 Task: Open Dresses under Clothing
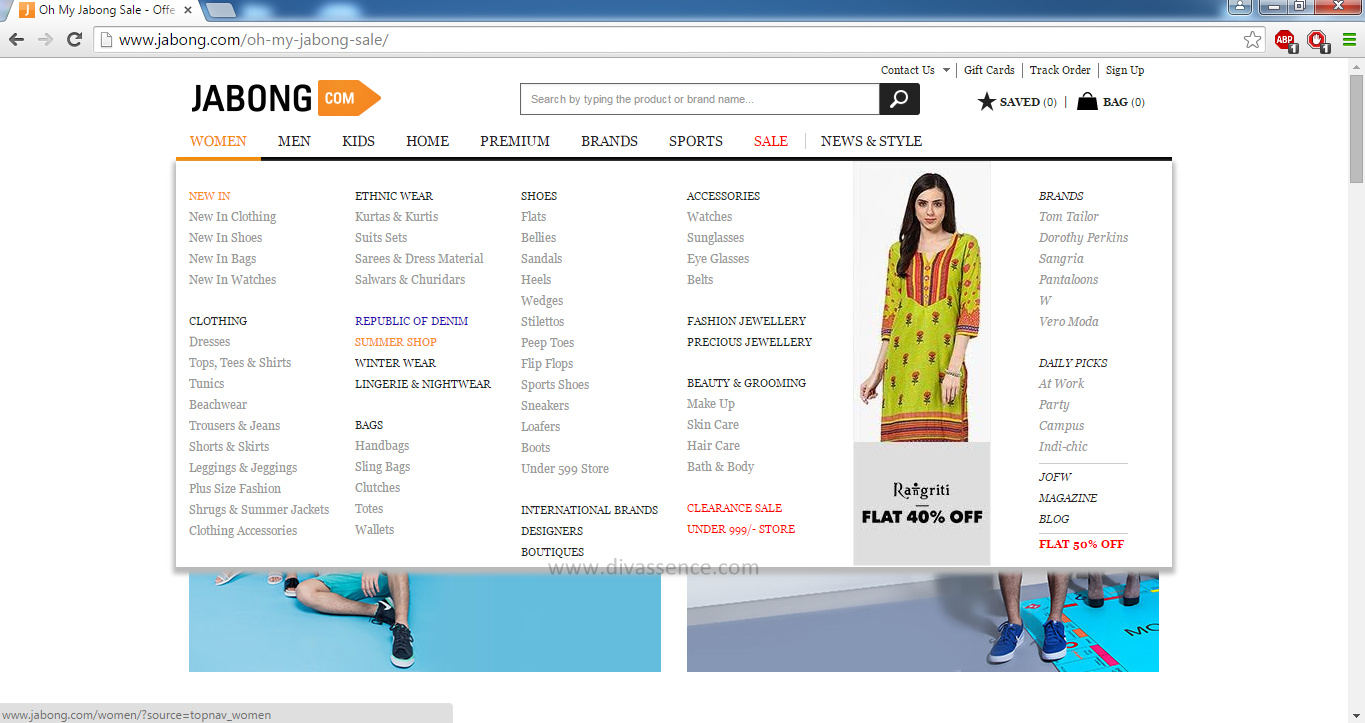point(209,342)
